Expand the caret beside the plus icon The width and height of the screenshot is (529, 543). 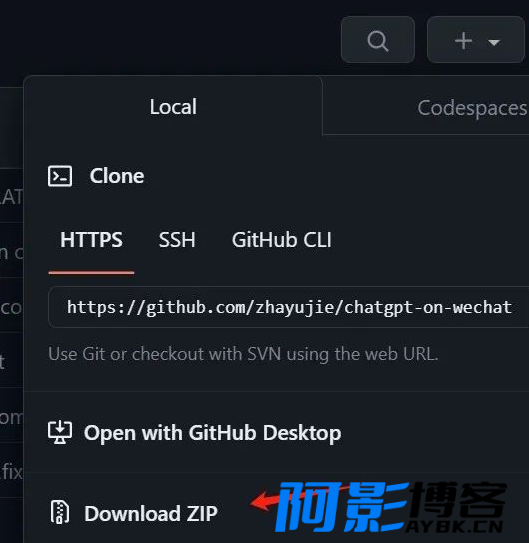[493, 42]
